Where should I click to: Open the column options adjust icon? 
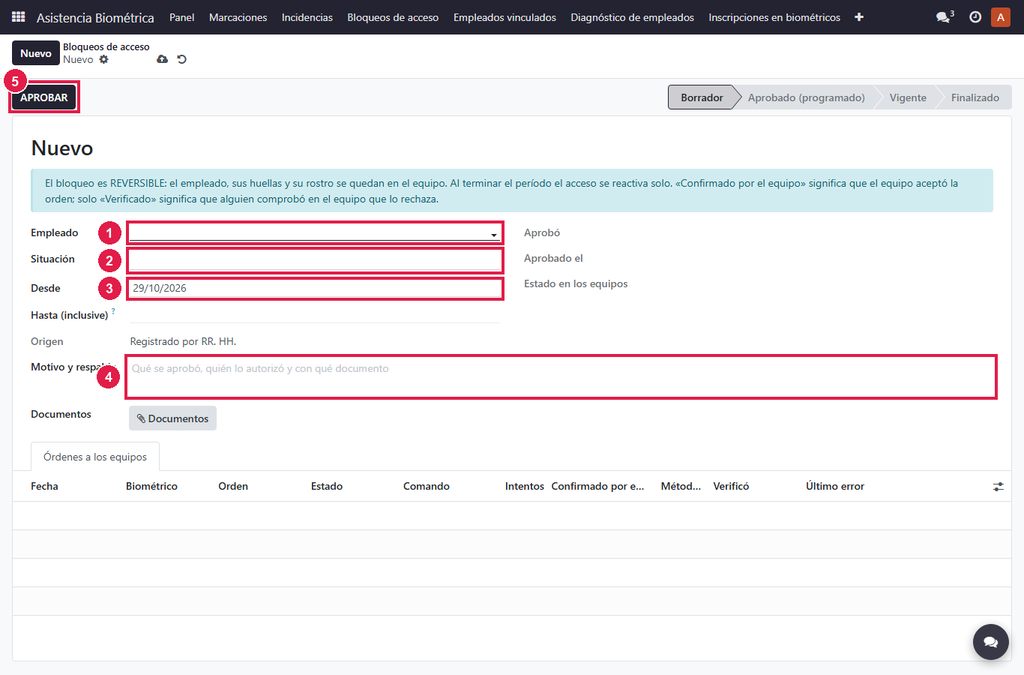point(998,486)
